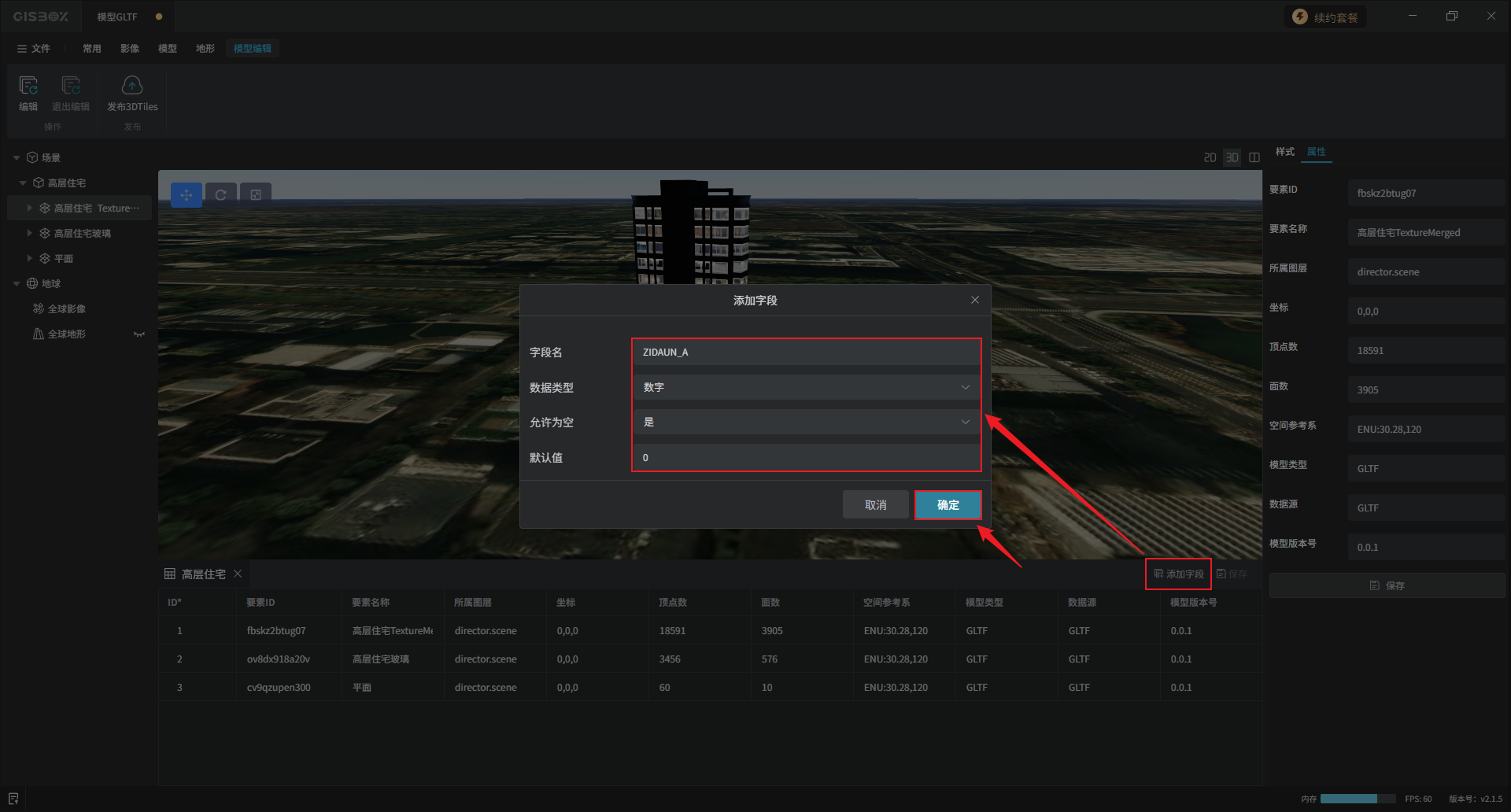
Task: Click the 发布3DTiles publish icon
Action: 132,87
